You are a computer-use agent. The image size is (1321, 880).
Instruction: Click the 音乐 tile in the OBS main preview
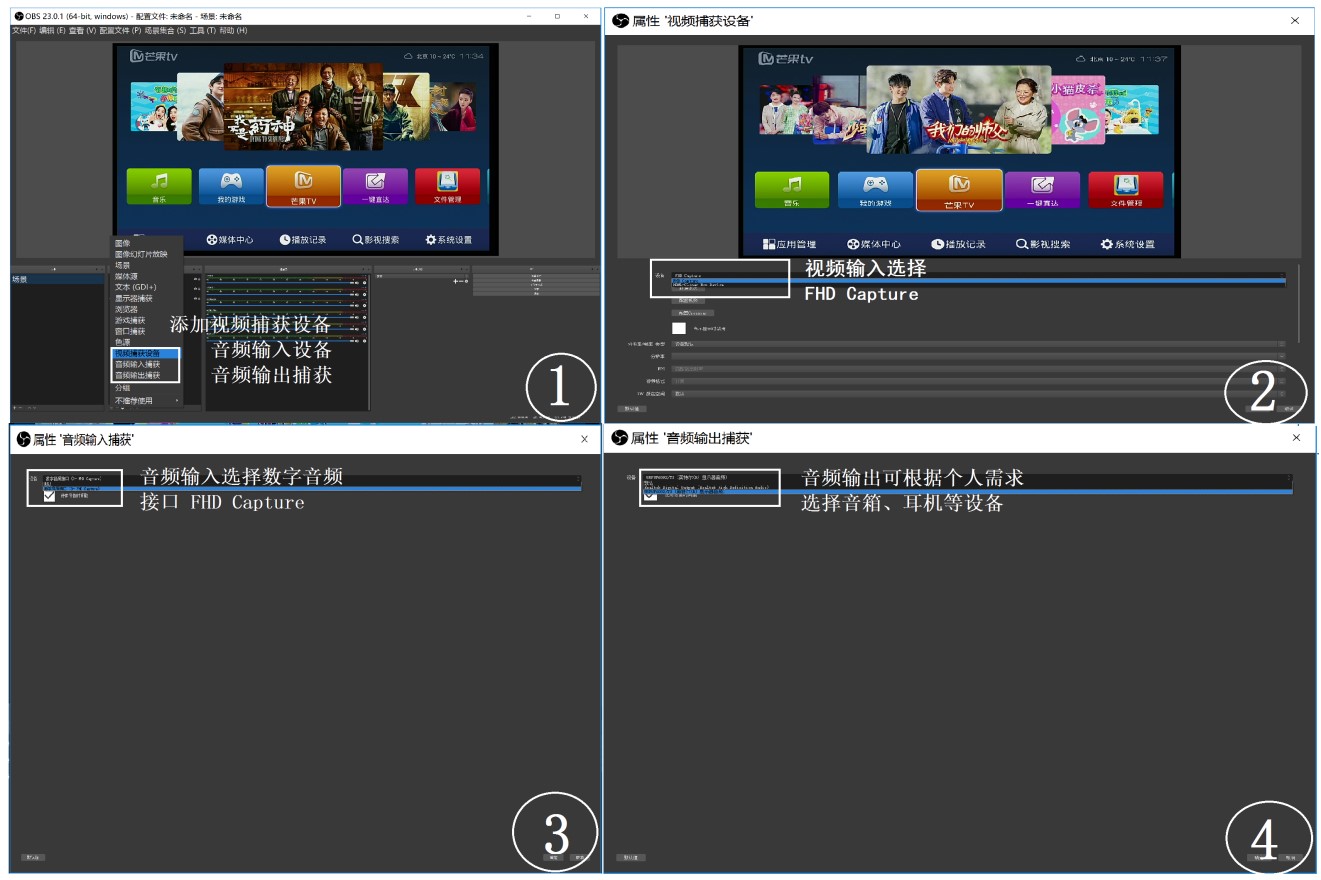click(157, 186)
